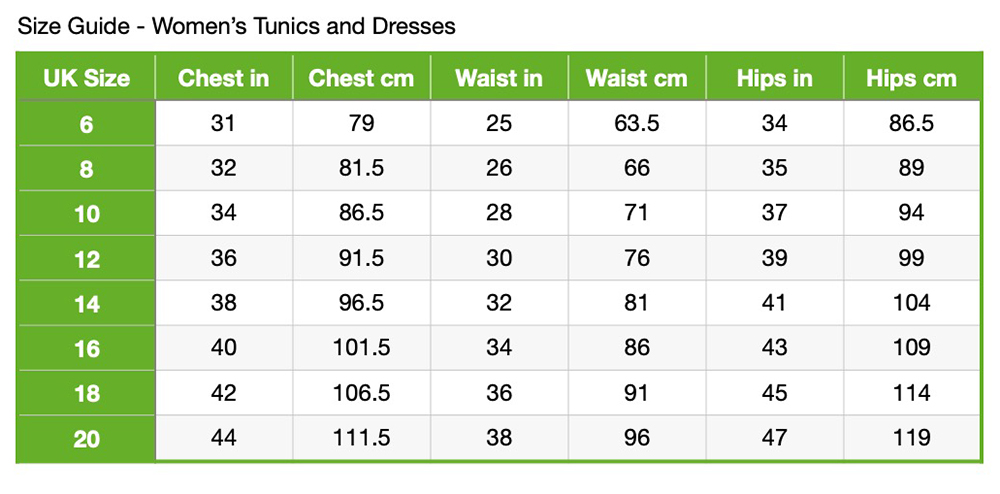Viewport: 1000px width, 494px height.
Task: Select the UK size 10 row label
Action: pos(87,213)
